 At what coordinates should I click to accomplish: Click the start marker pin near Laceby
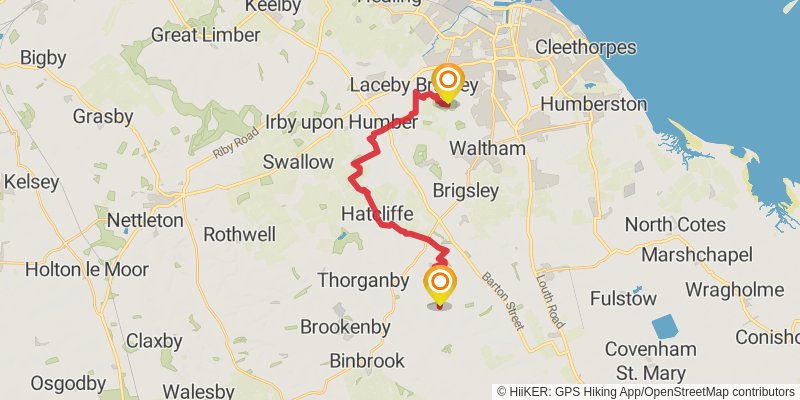448,84
